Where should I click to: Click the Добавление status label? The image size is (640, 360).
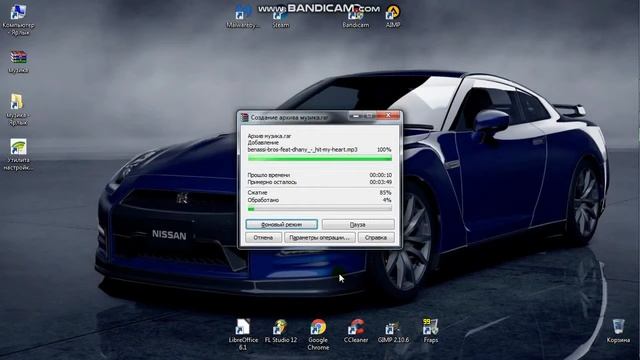(263, 143)
